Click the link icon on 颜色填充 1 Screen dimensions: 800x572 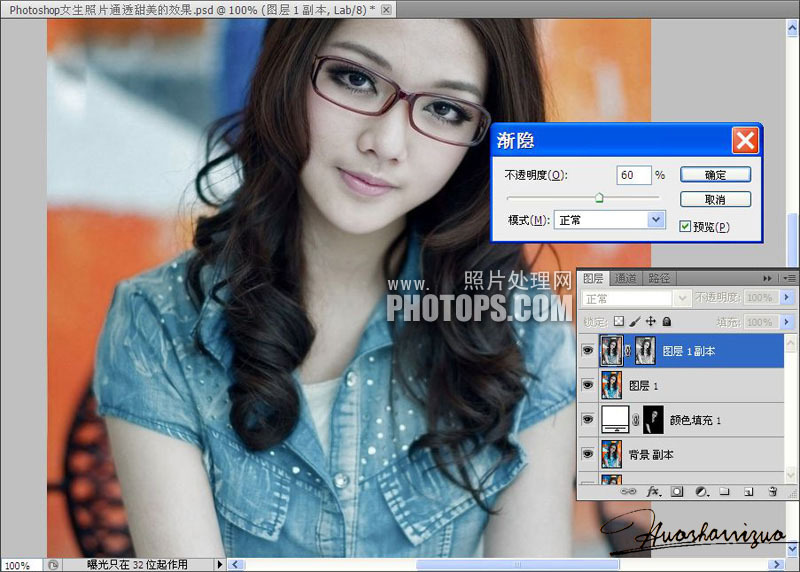pyautogui.click(x=636, y=420)
